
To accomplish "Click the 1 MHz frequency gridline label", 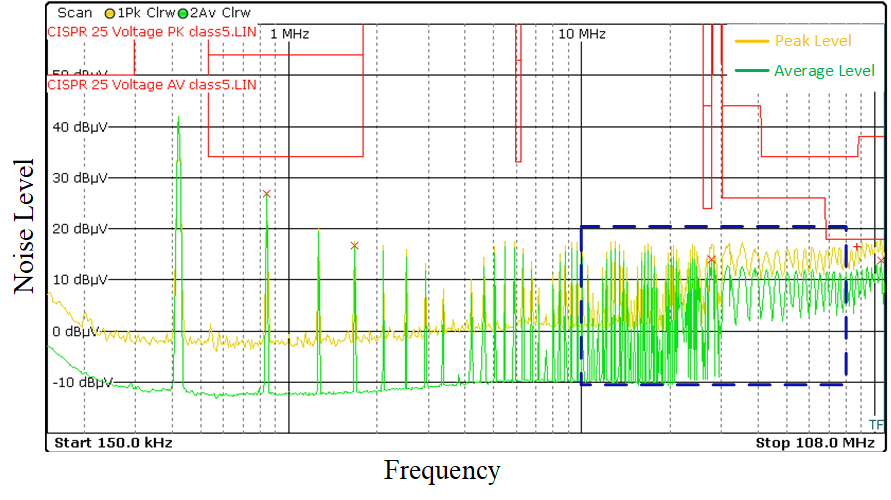I will click(290, 34).
